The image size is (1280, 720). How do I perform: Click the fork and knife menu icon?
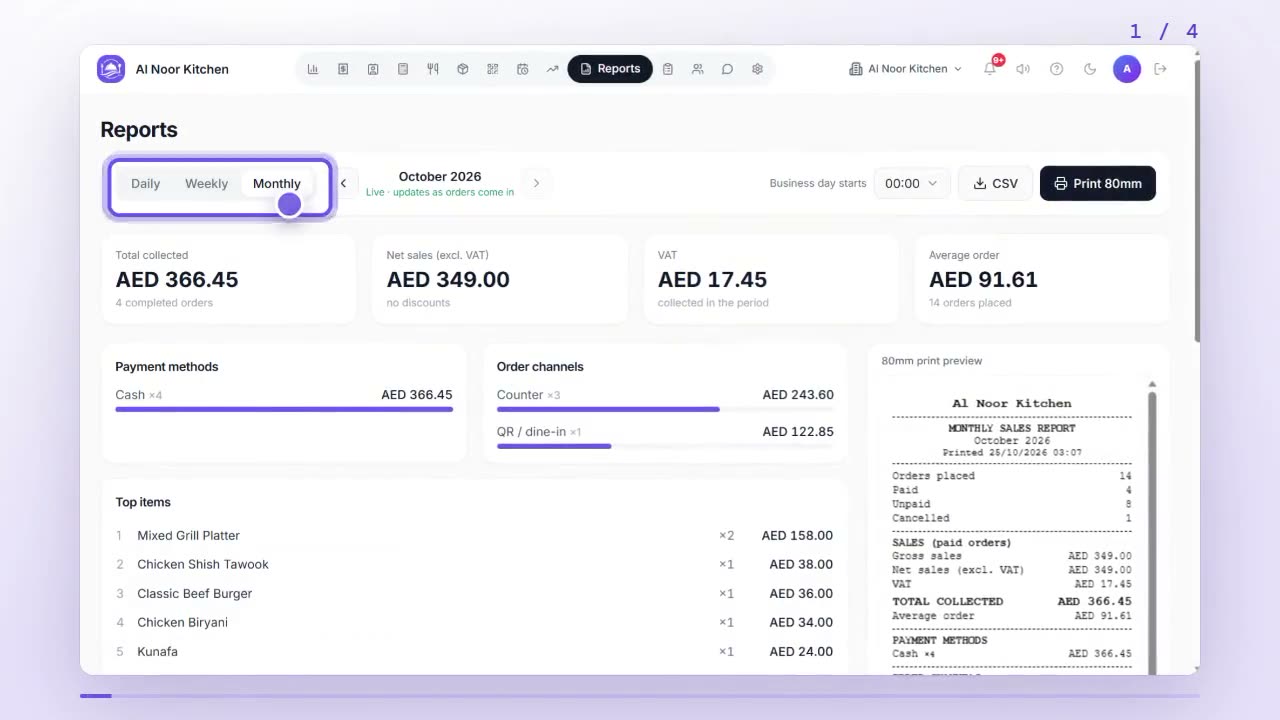(x=433, y=69)
